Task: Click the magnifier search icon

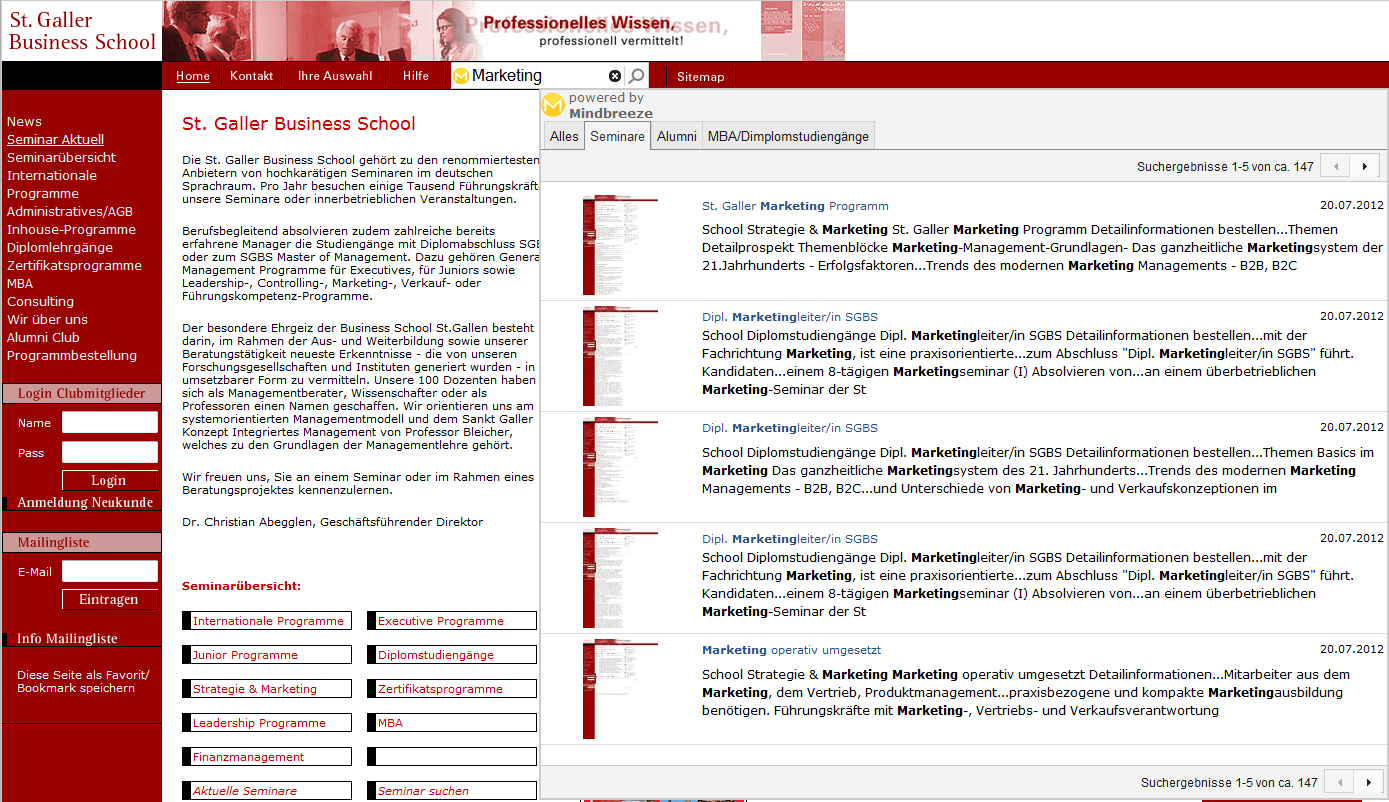Action: pos(636,76)
